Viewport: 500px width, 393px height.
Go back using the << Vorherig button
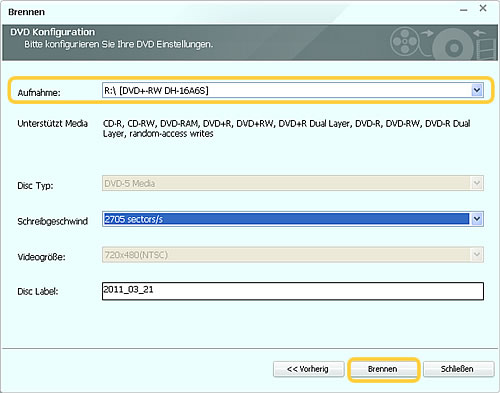pos(308,369)
